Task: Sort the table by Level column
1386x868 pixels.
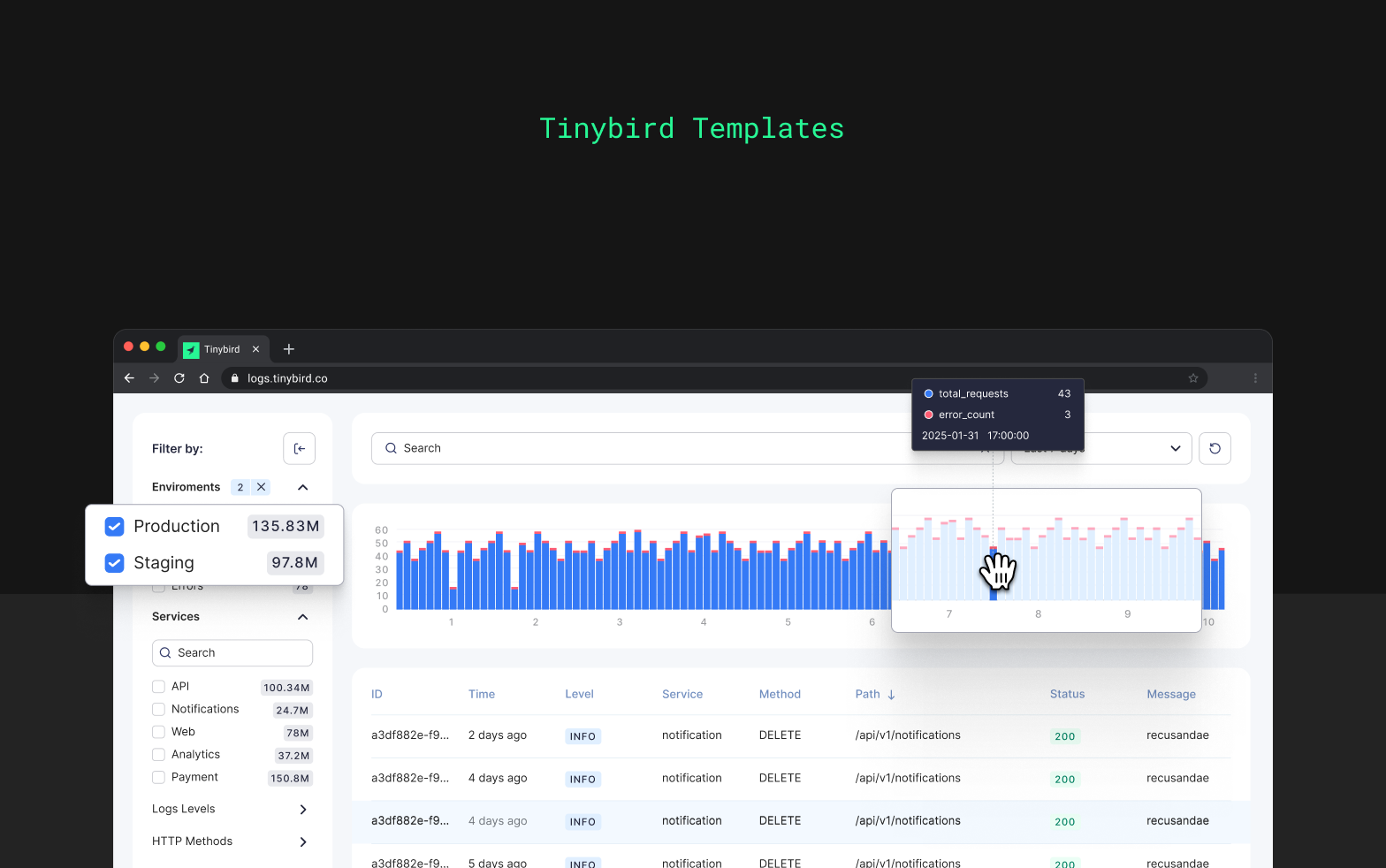Action: (x=579, y=695)
